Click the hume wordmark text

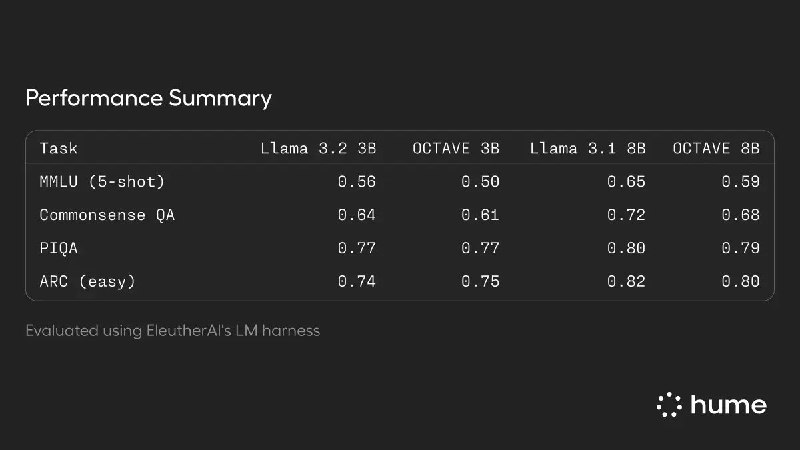coord(728,405)
